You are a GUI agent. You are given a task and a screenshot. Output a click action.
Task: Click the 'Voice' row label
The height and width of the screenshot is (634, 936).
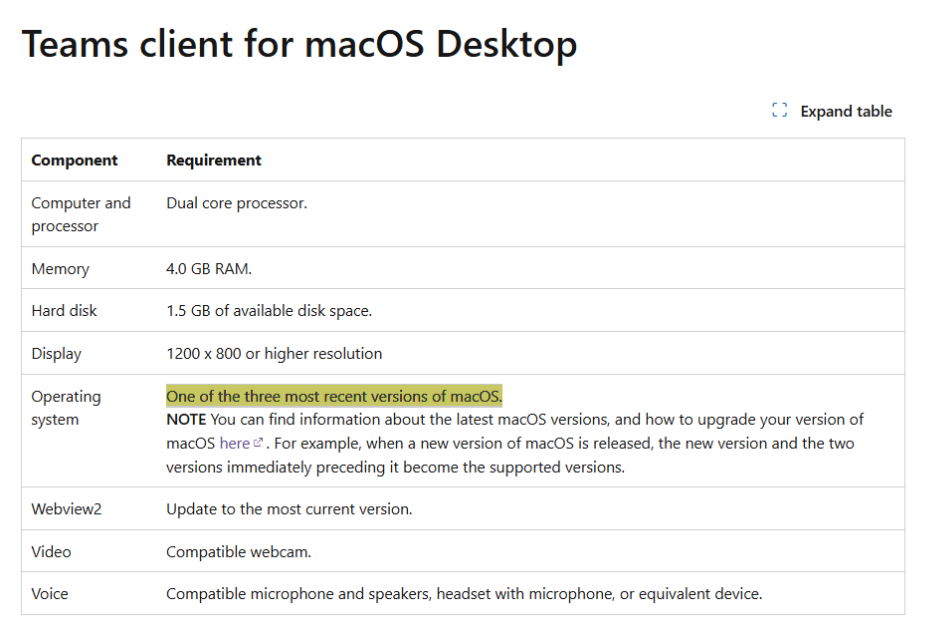(x=50, y=593)
